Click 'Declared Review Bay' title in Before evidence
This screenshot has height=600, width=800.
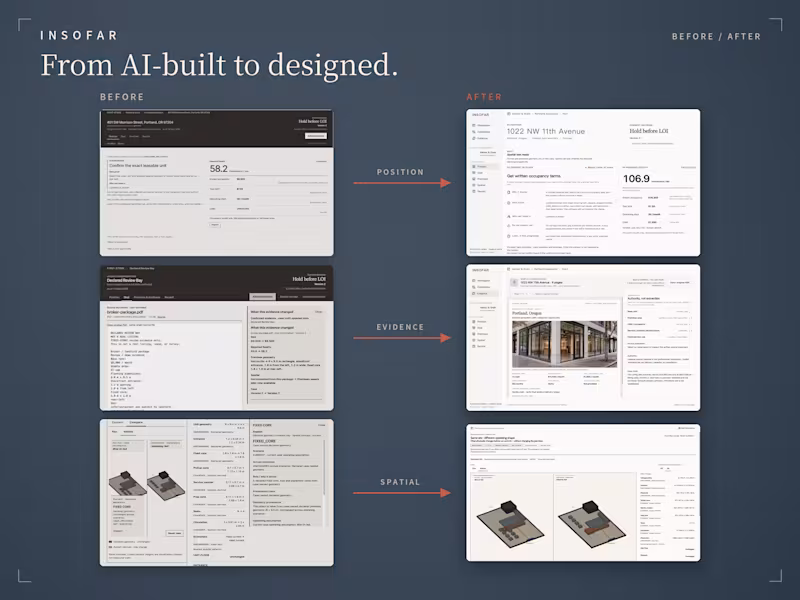(124, 280)
